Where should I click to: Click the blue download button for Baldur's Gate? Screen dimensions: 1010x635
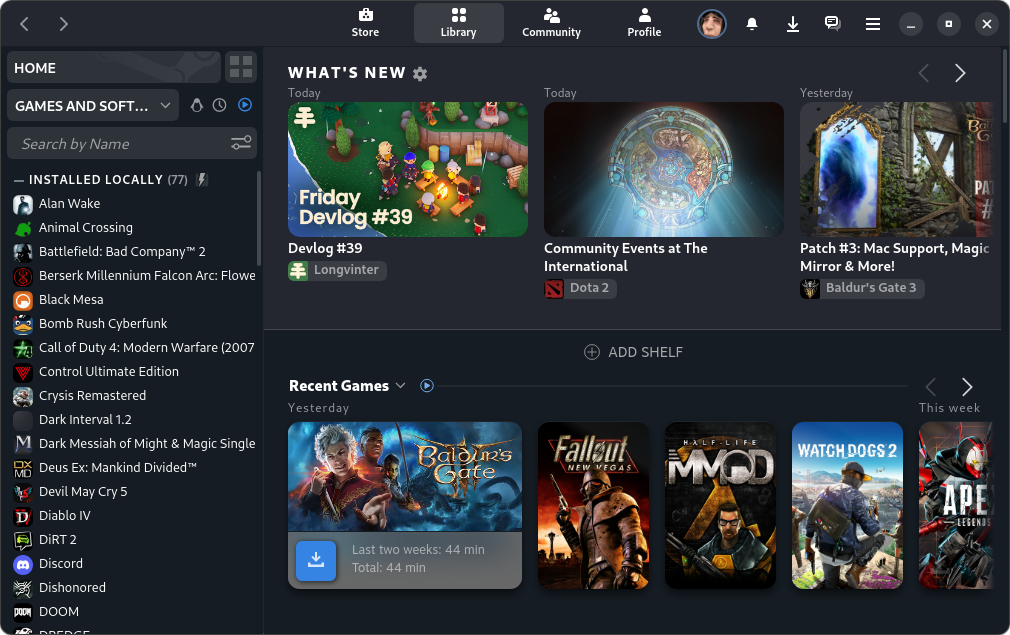(316, 560)
